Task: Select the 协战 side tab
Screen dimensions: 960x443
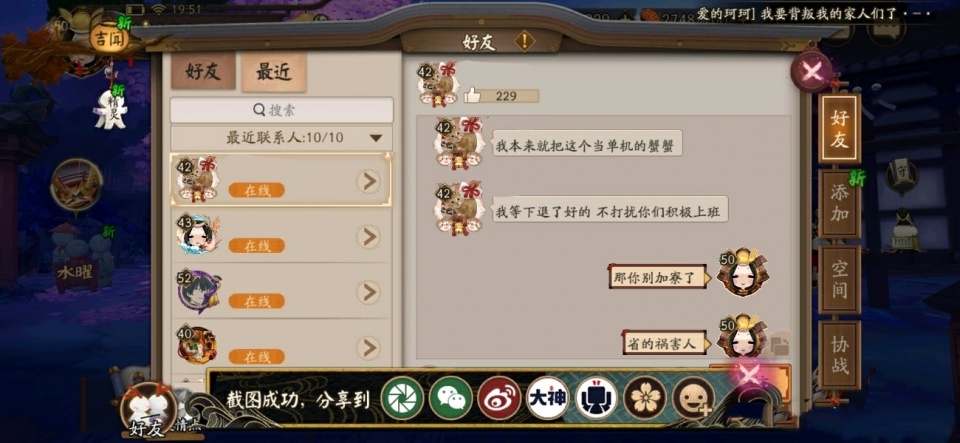Action: 839,355
